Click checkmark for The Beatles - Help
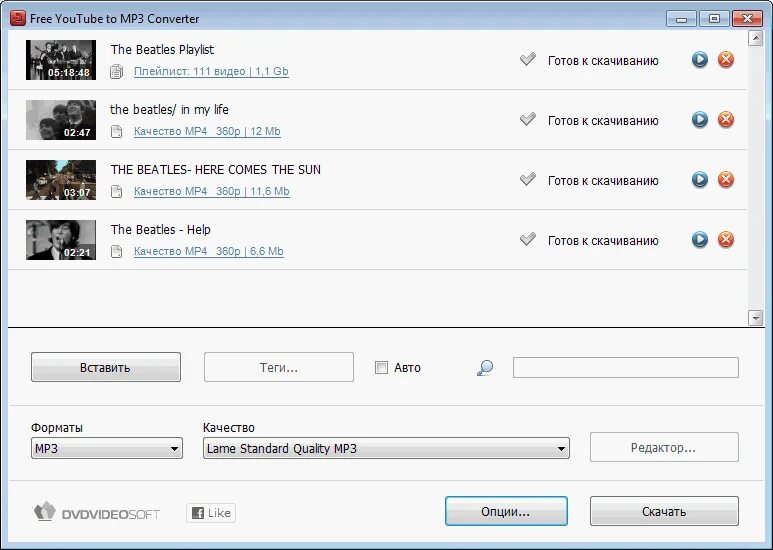Screen dimensions: 773x550 point(527,240)
